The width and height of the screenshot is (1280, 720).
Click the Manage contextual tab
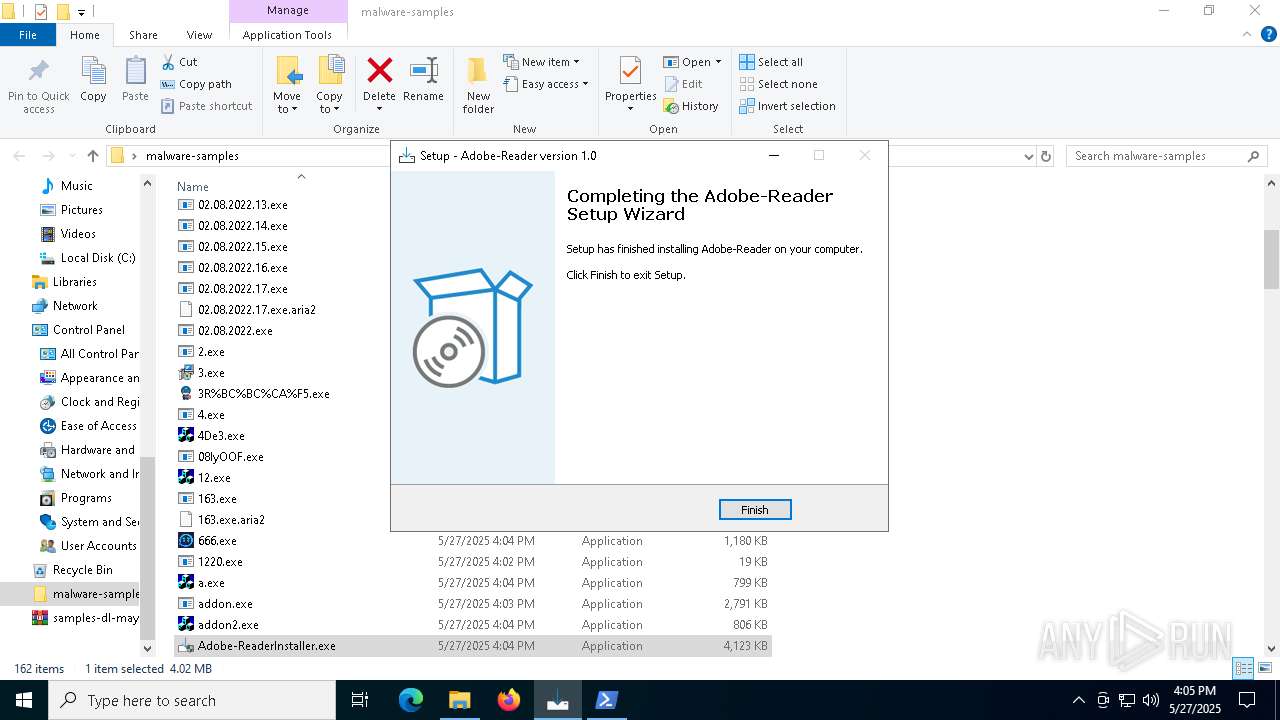coord(288,11)
